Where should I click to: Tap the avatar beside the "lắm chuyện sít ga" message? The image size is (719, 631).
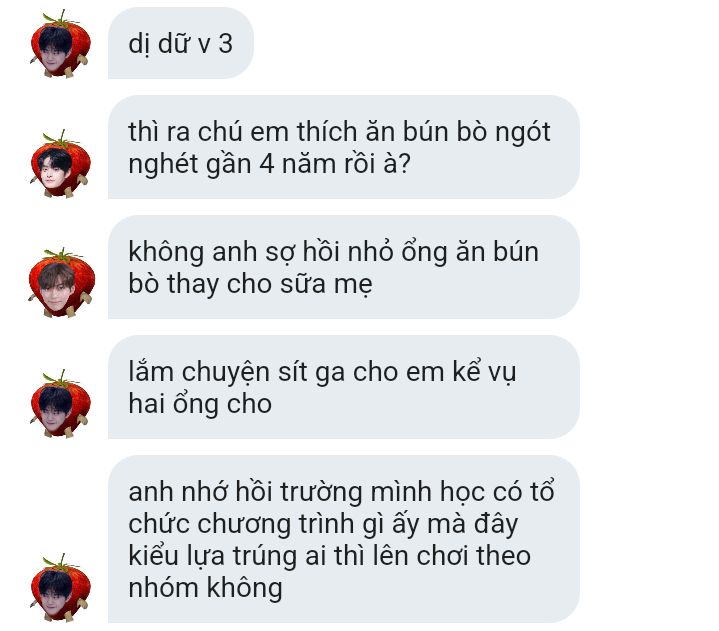pyautogui.click(x=61, y=404)
